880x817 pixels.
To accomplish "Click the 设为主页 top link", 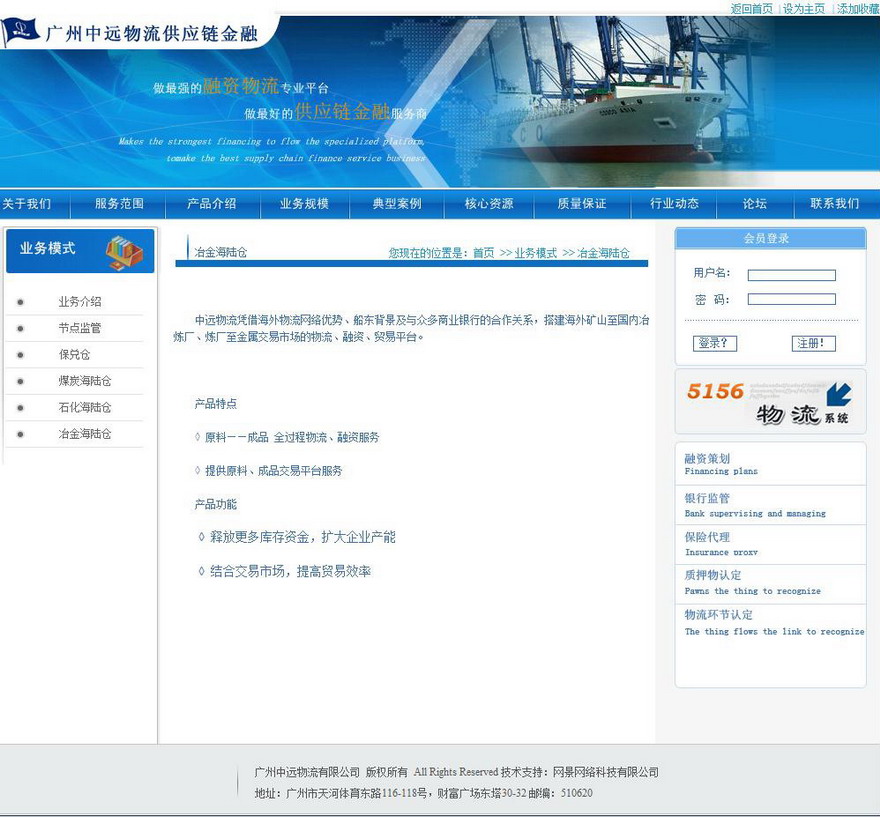I will (804, 8).
